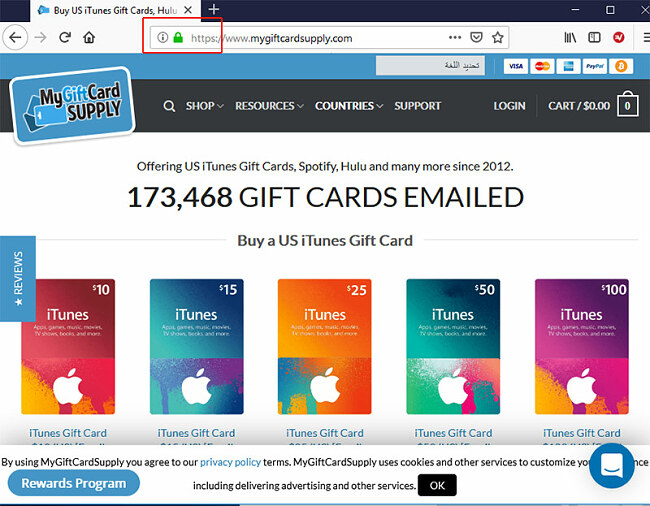Screen dimensions: 650x506
Task: Open a new tab with plus button
Action: coord(213,10)
